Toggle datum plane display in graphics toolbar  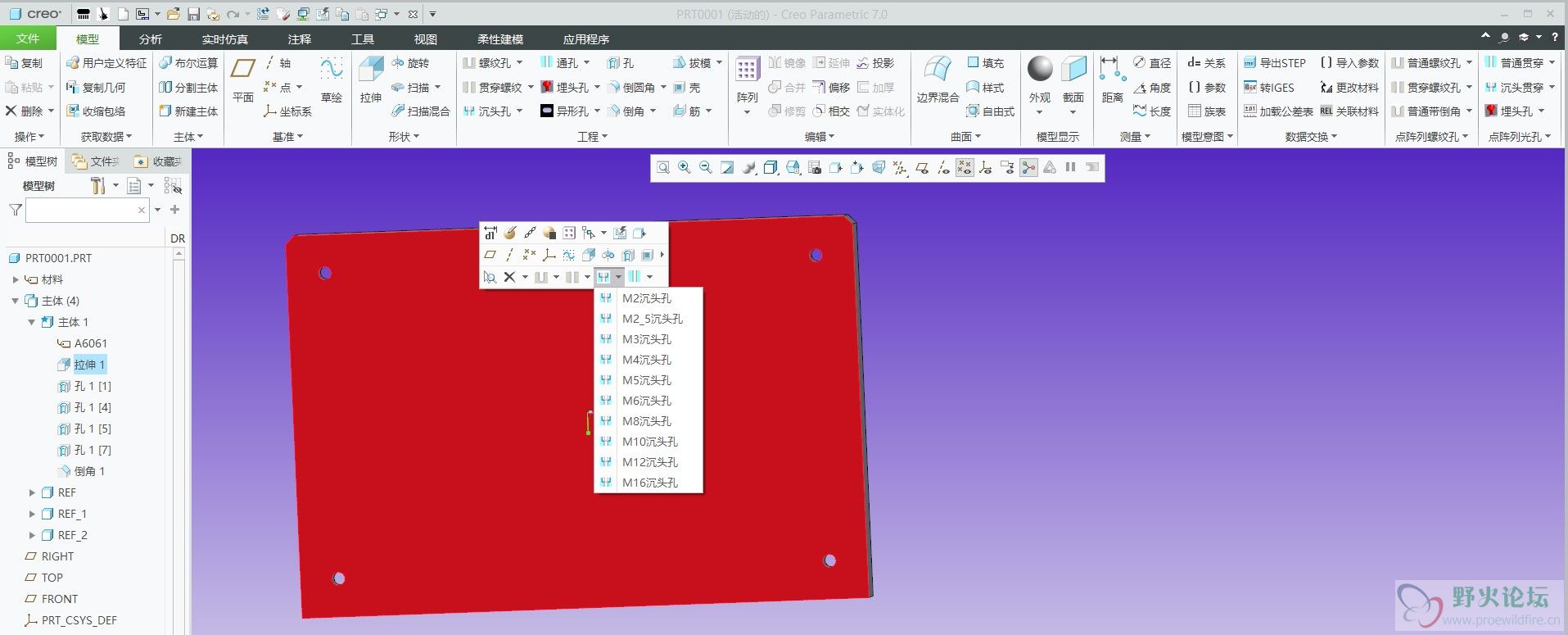[x=922, y=168]
